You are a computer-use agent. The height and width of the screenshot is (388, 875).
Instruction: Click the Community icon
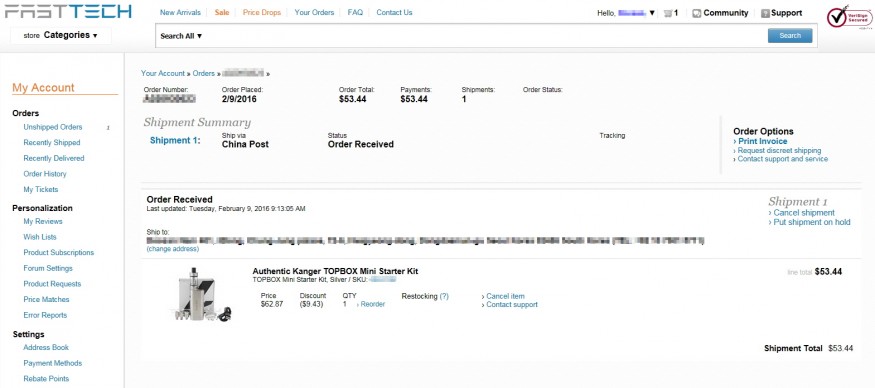coord(696,13)
